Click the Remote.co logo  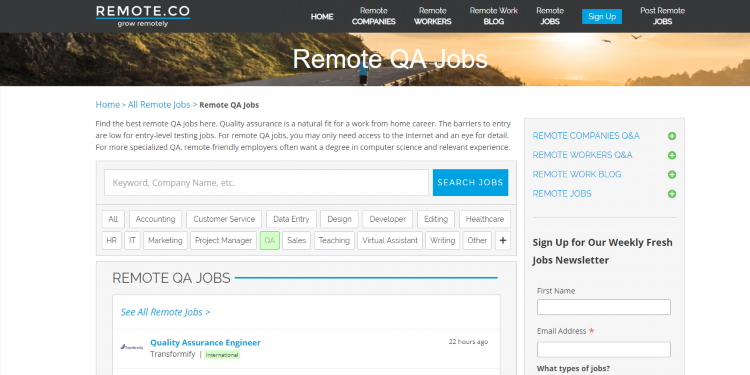[x=143, y=16]
